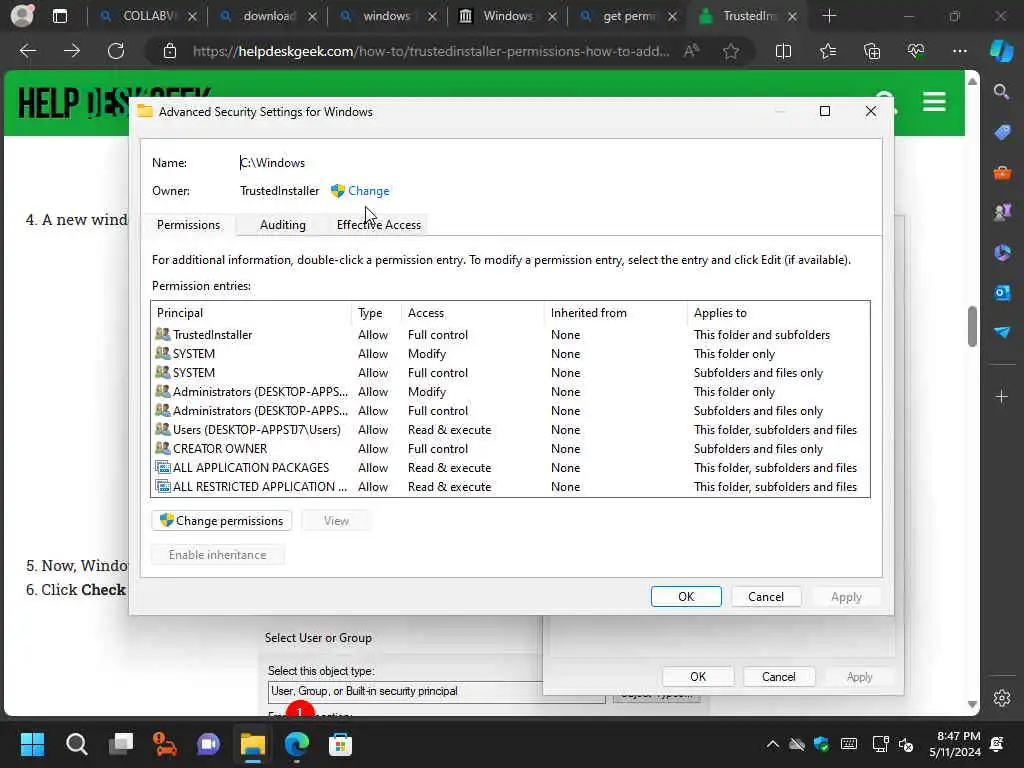The image size is (1024, 768).
Task: Open Edge sidebar tools briefcase icon
Action: point(1002,173)
